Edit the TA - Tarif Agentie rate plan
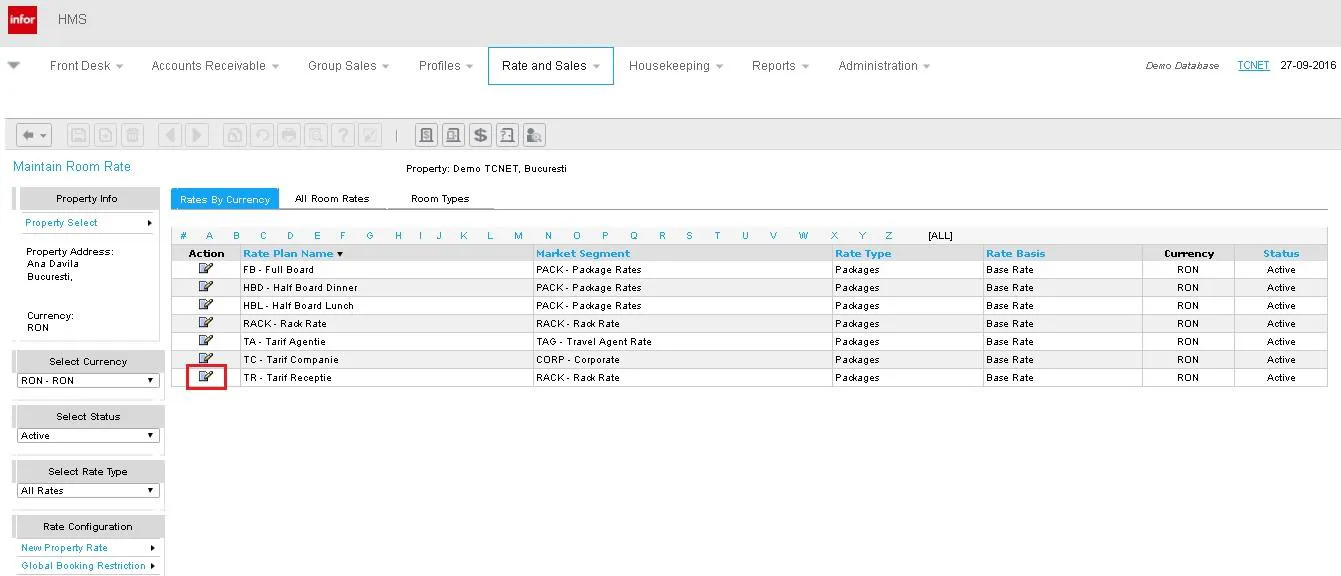1341x576 pixels. coord(206,340)
